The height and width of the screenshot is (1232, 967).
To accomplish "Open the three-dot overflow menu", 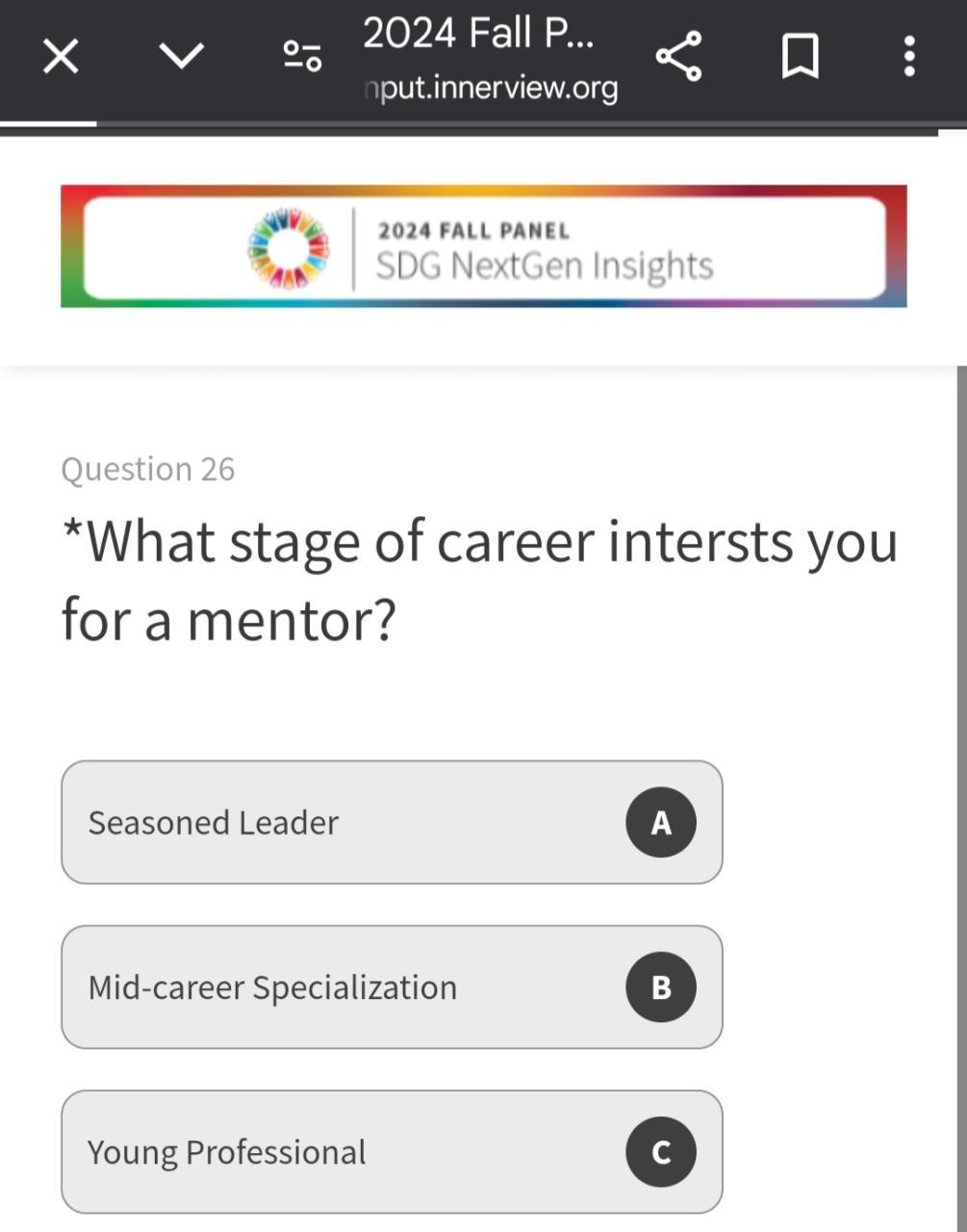I will tap(908, 57).
